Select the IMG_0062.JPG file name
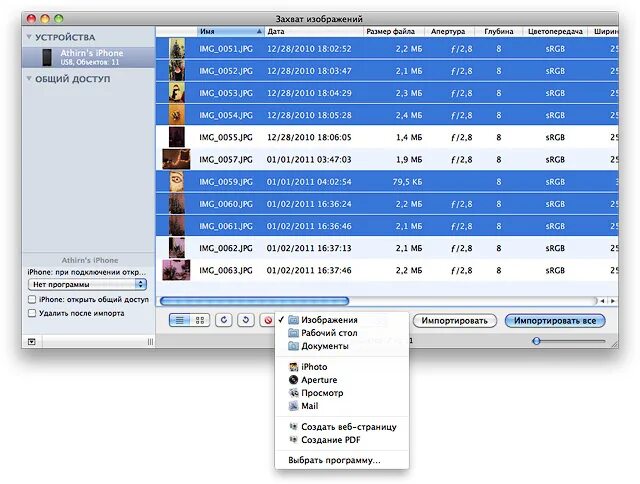This screenshot has width=640, height=484. click(226, 248)
